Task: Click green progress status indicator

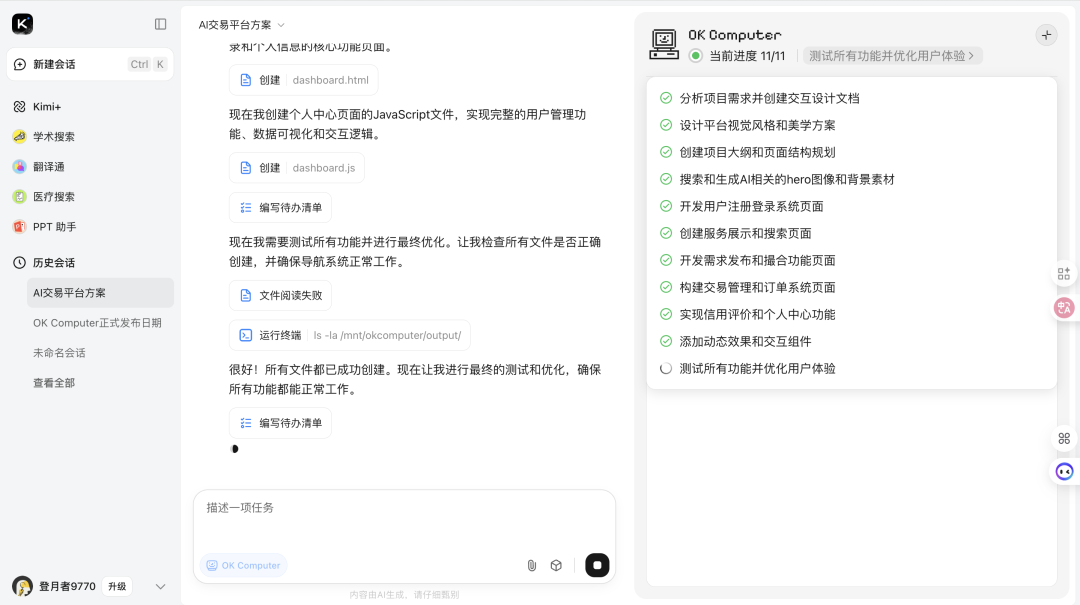Action: (696, 56)
